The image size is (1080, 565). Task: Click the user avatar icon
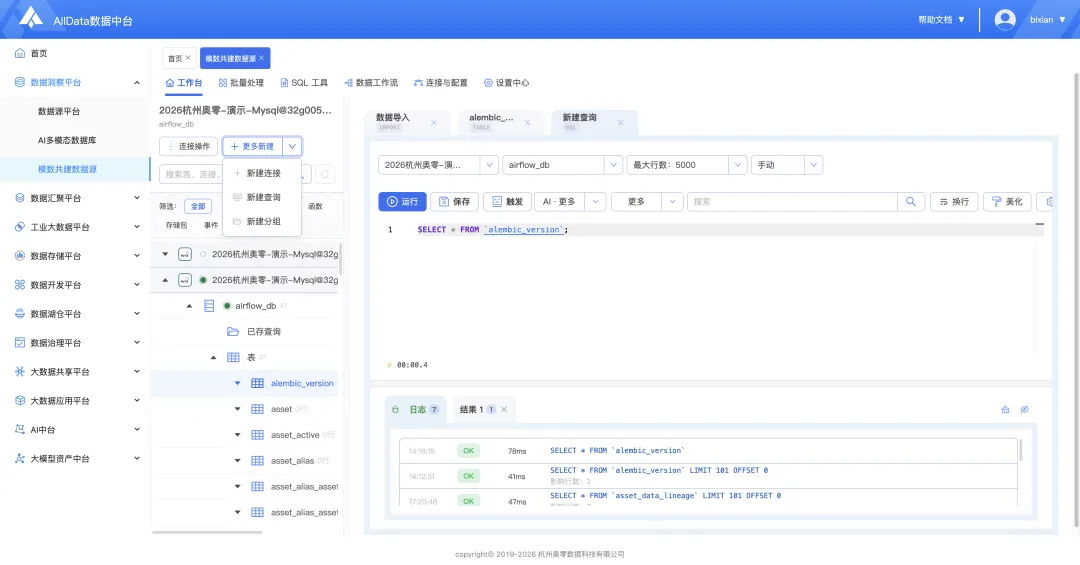point(1005,19)
